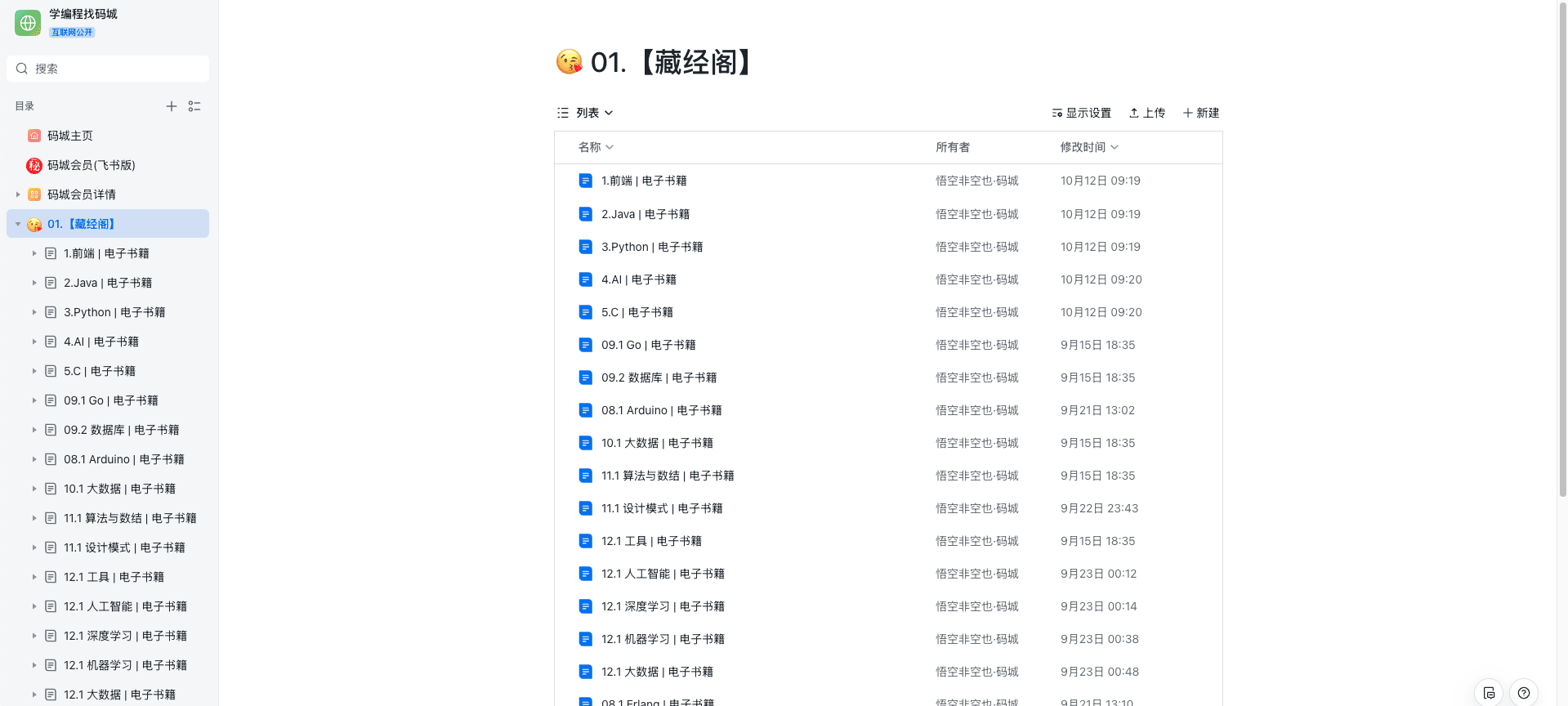The image size is (1568, 706).
Task: Click 新建 to create a new item
Action: click(x=1201, y=113)
